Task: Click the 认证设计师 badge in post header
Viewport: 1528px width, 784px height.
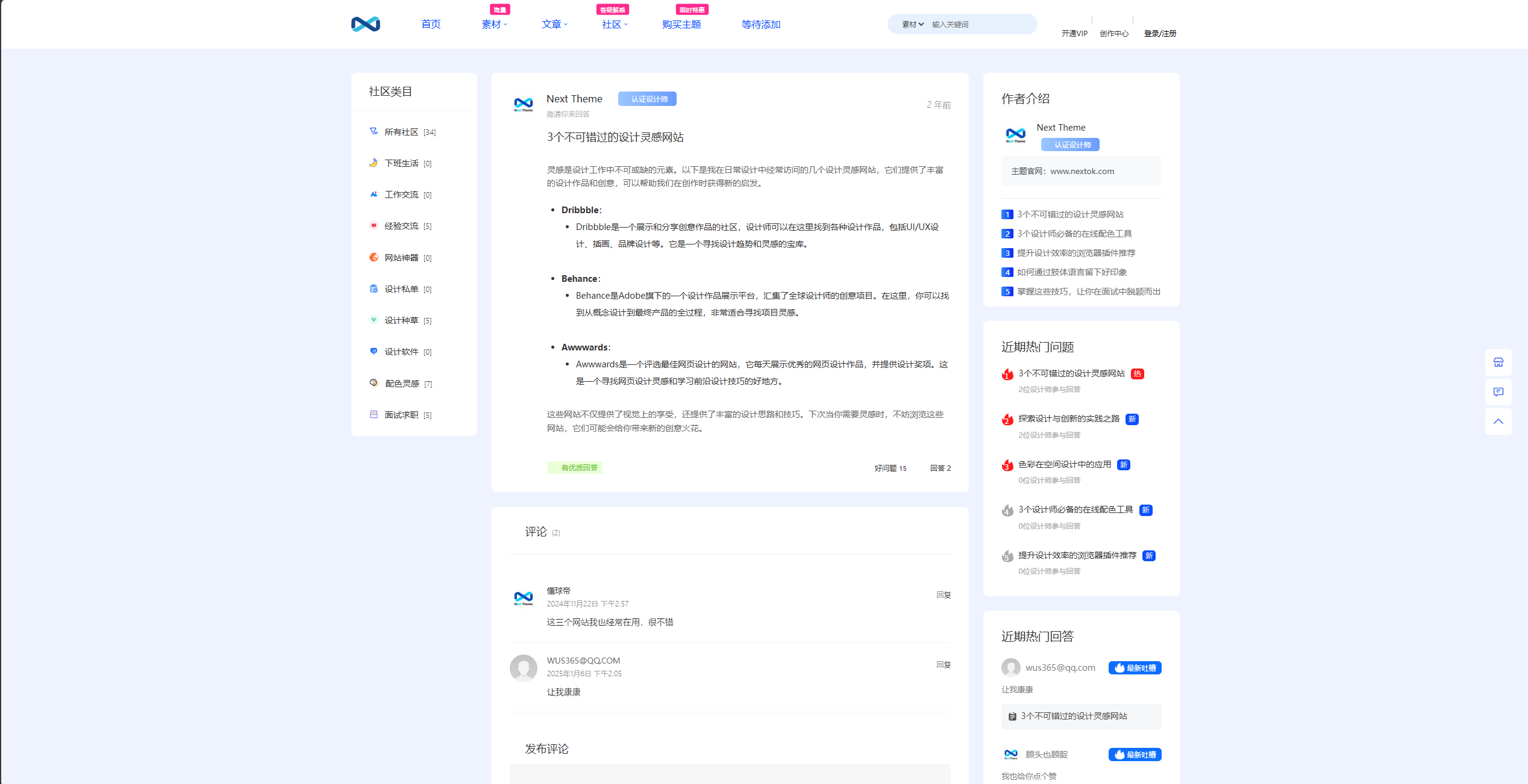Action: (x=647, y=99)
